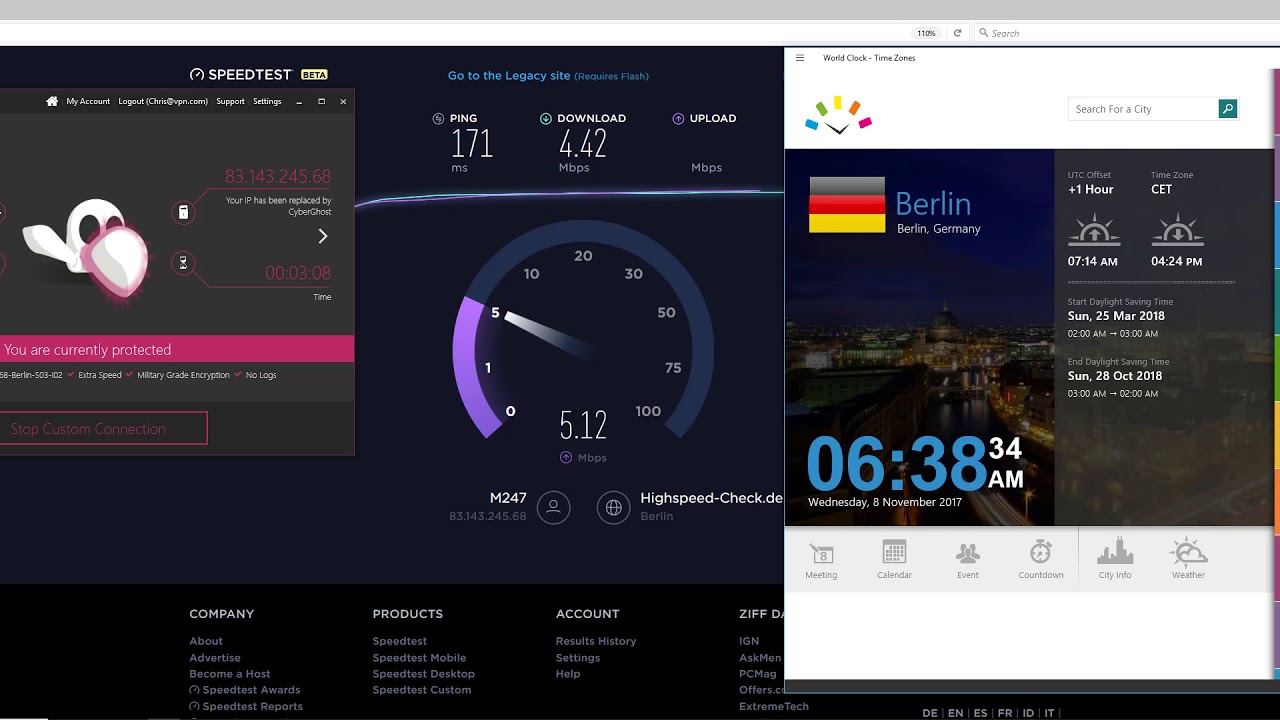Open My Account in CyberGhost

tap(88, 101)
